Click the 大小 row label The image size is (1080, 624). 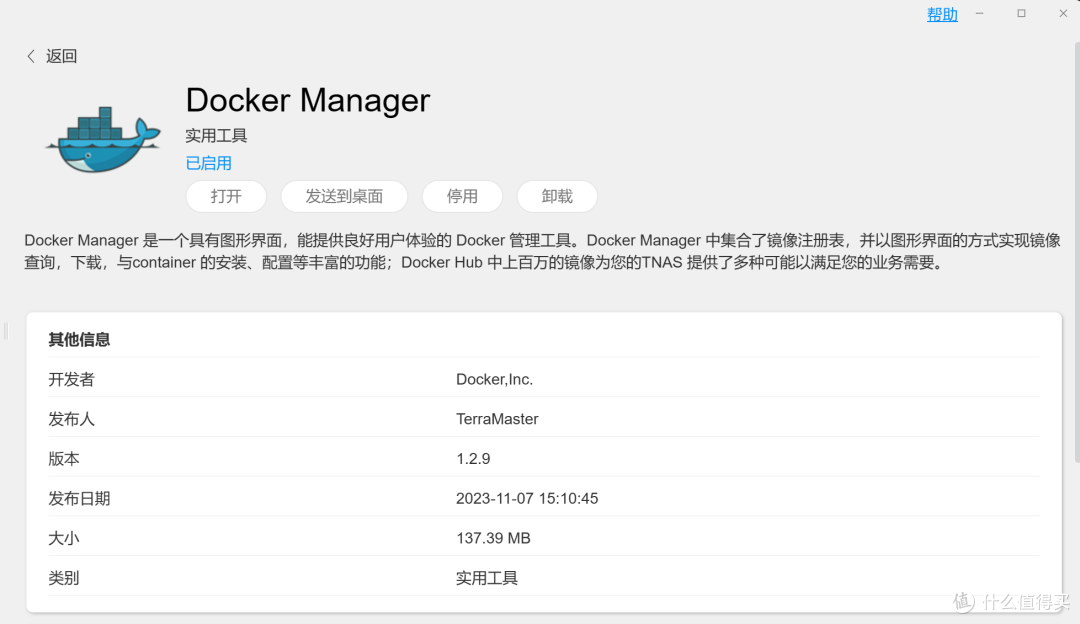tap(64, 539)
